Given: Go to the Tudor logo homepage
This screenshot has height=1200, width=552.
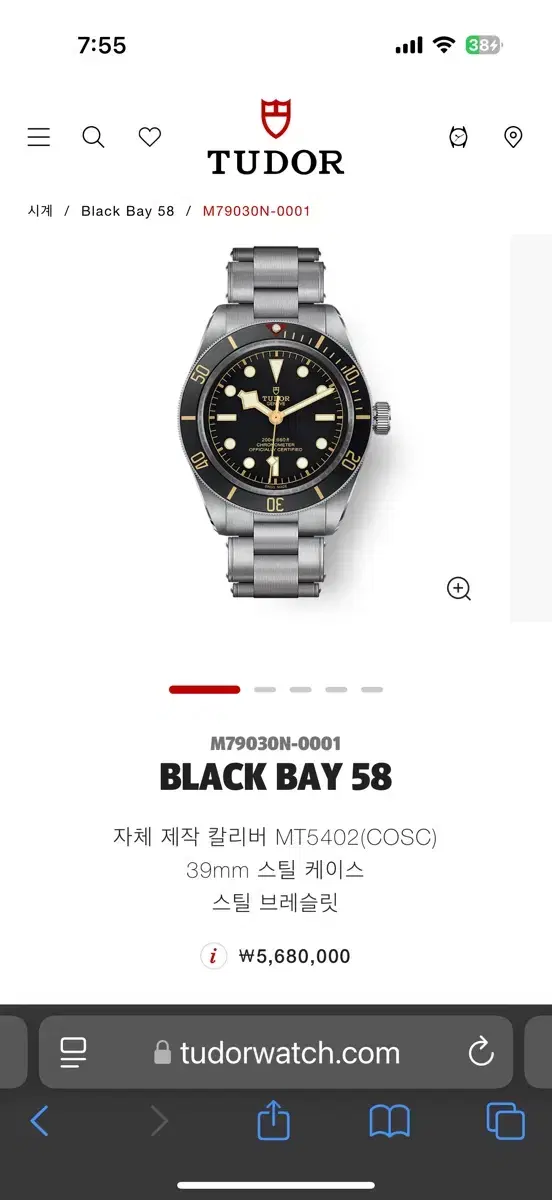Looking at the screenshot, I should pyautogui.click(x=276, y=137).
